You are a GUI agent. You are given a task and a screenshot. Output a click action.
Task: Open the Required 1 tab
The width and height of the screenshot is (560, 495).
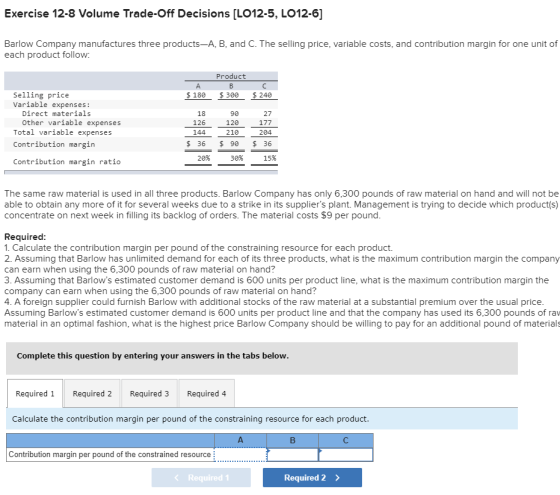35,394
